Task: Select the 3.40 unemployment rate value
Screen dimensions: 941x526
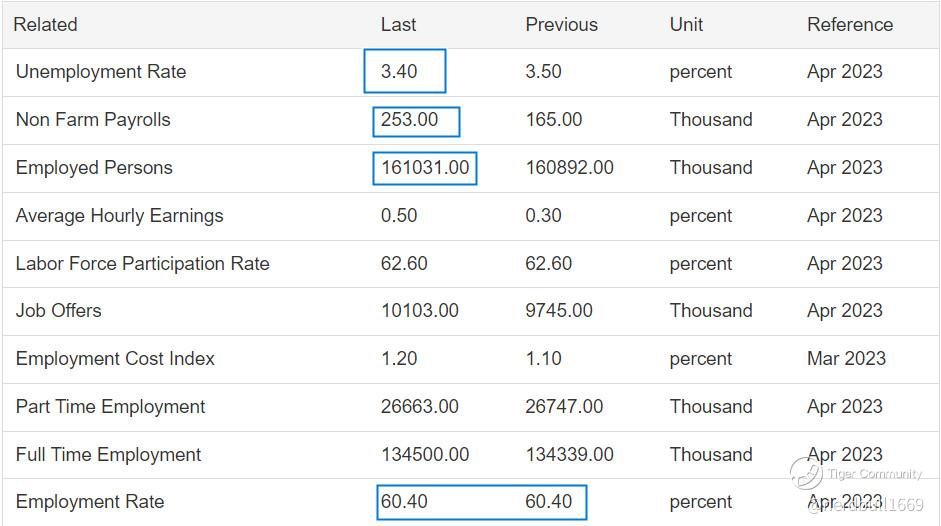Action: click(399, 72)
